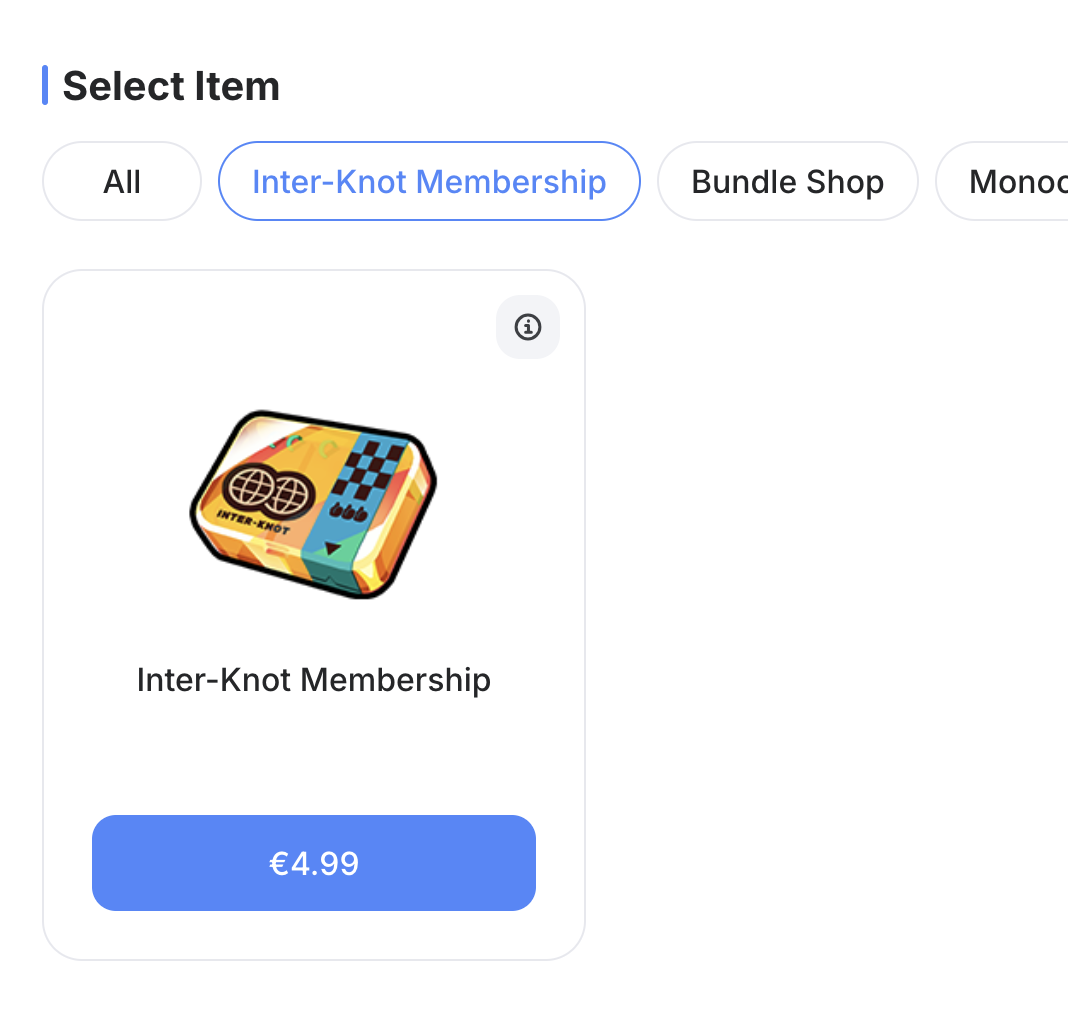This screenshot has height=1018, width=1068.
Task: Select the All filter tab
Action: click(122, 181)
